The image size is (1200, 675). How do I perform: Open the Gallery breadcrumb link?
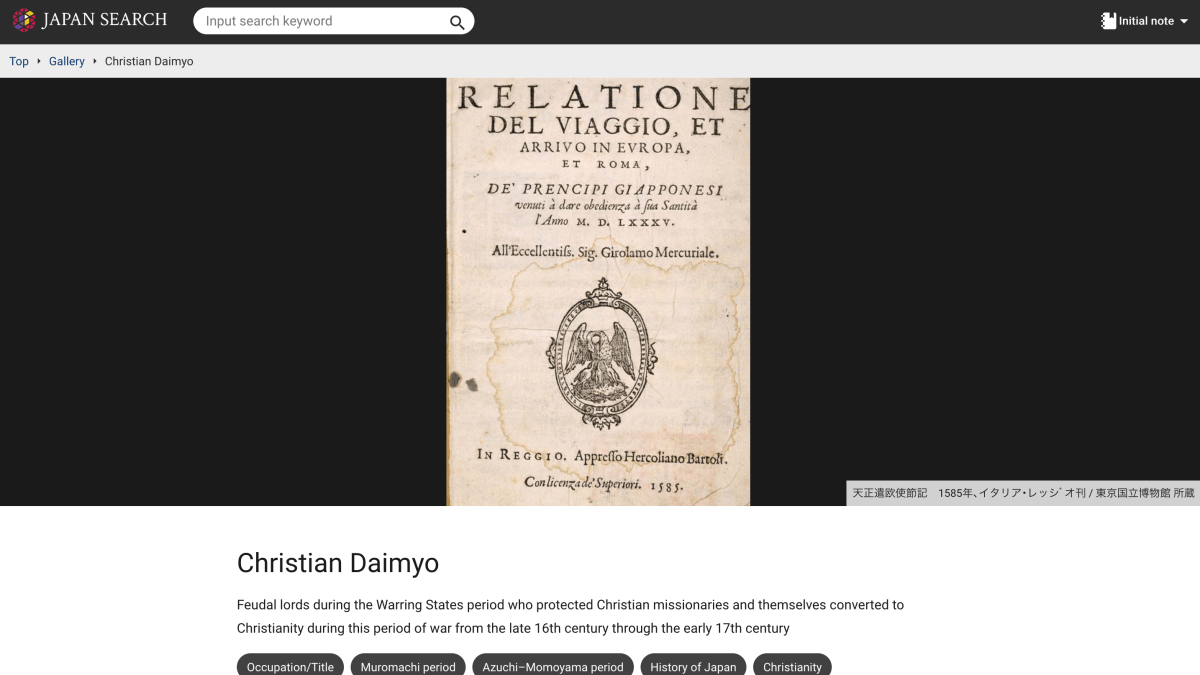66,61
